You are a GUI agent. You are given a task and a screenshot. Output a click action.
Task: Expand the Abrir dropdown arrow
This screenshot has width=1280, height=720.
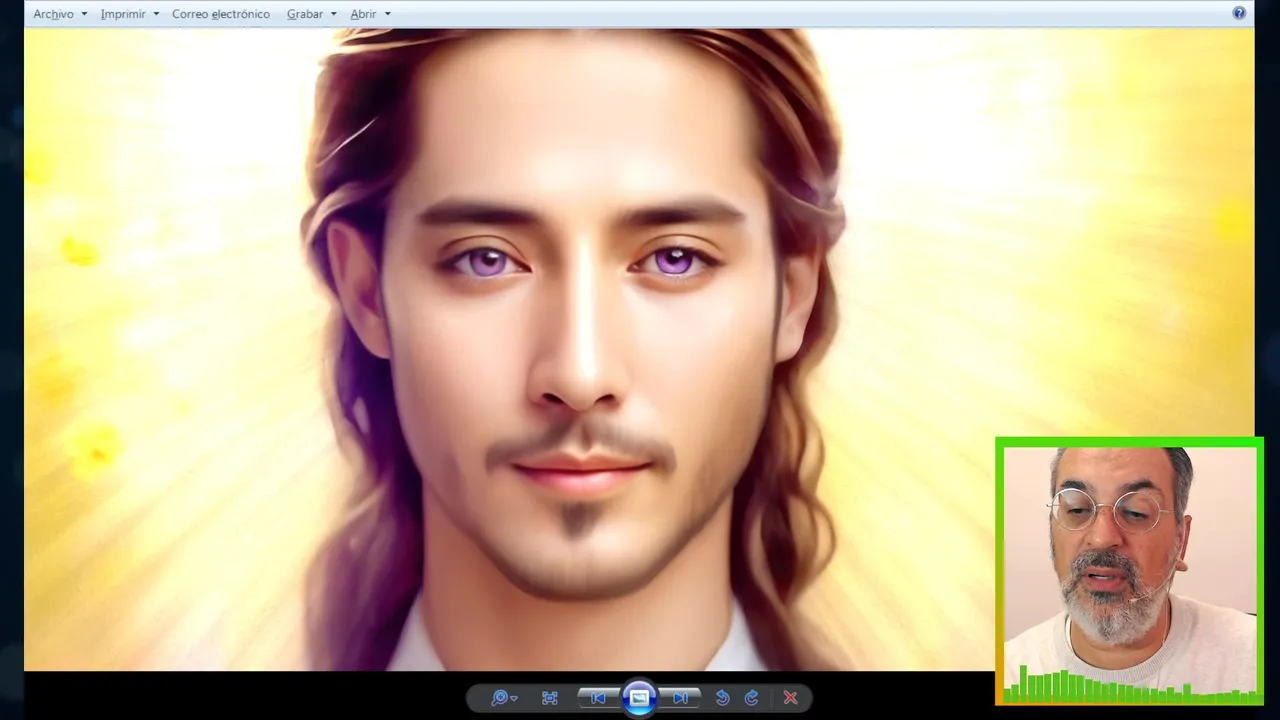point(388,14)
